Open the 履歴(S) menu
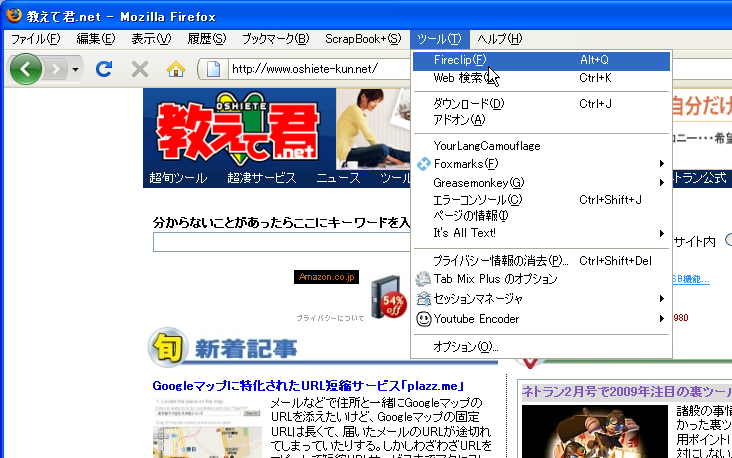This screenshot has height=458, width=732. tap(206, 39)
